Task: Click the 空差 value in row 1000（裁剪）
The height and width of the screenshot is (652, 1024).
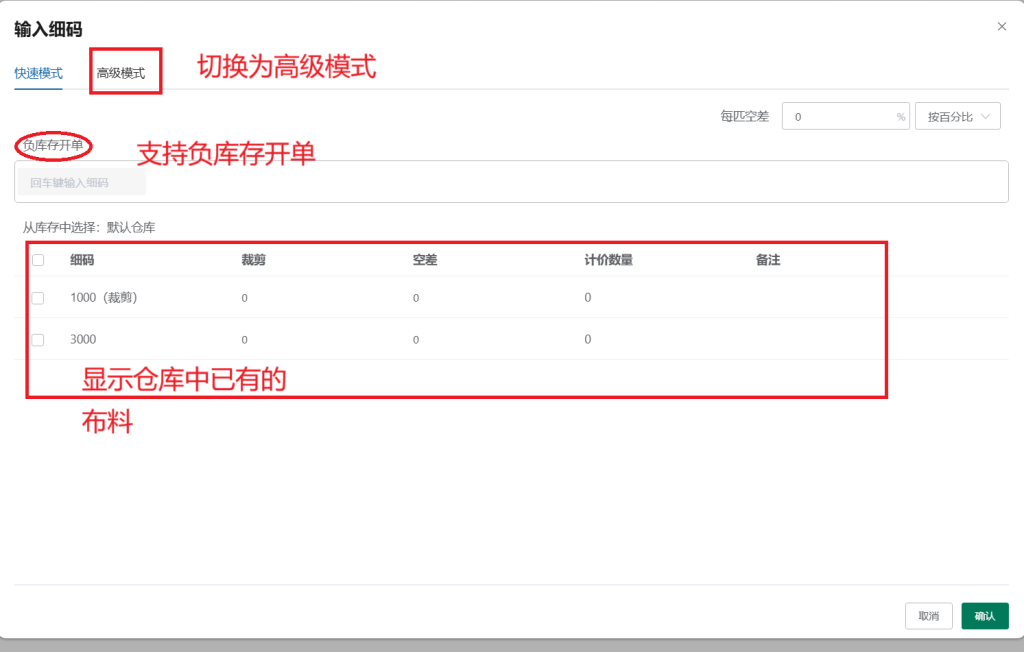Action: [416, 298]
